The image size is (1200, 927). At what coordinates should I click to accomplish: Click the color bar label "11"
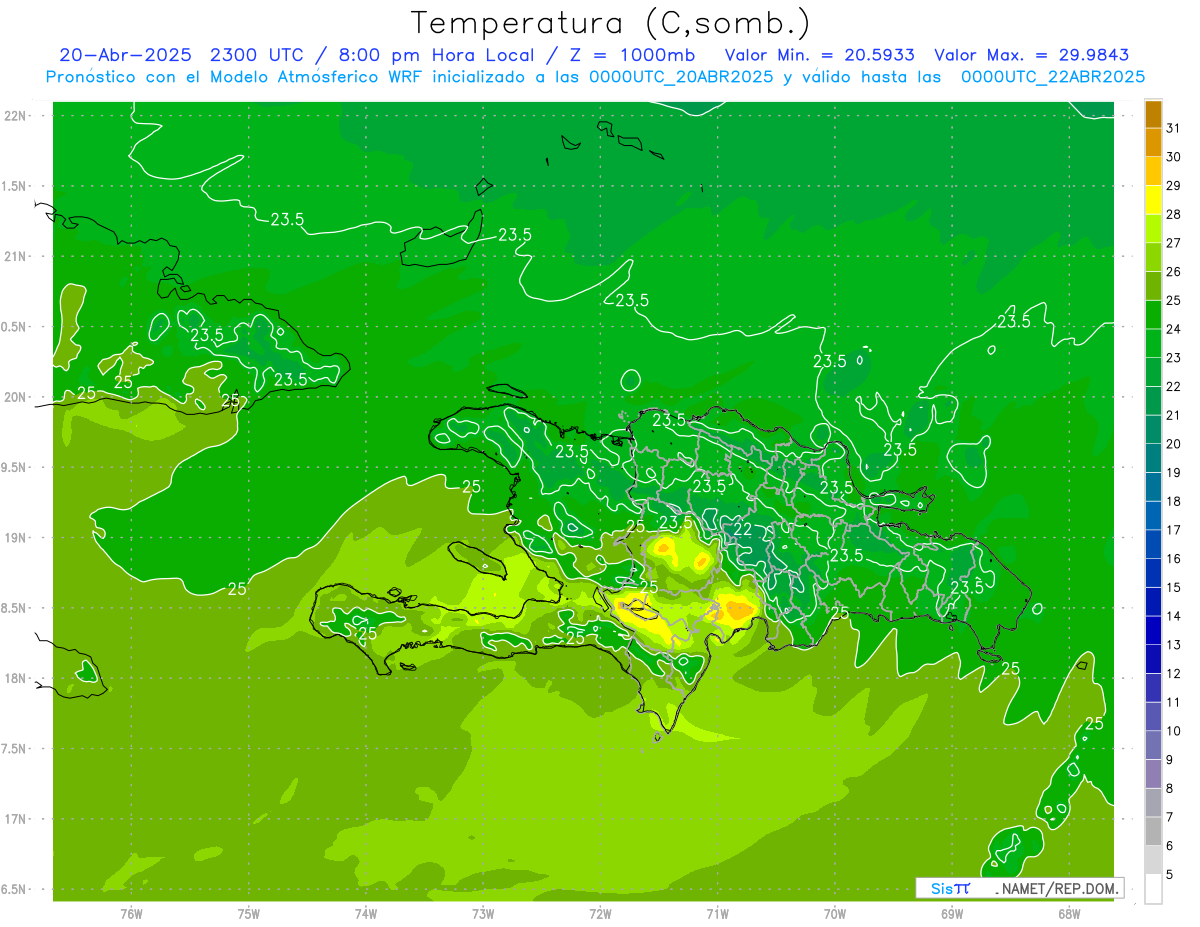1174,702
